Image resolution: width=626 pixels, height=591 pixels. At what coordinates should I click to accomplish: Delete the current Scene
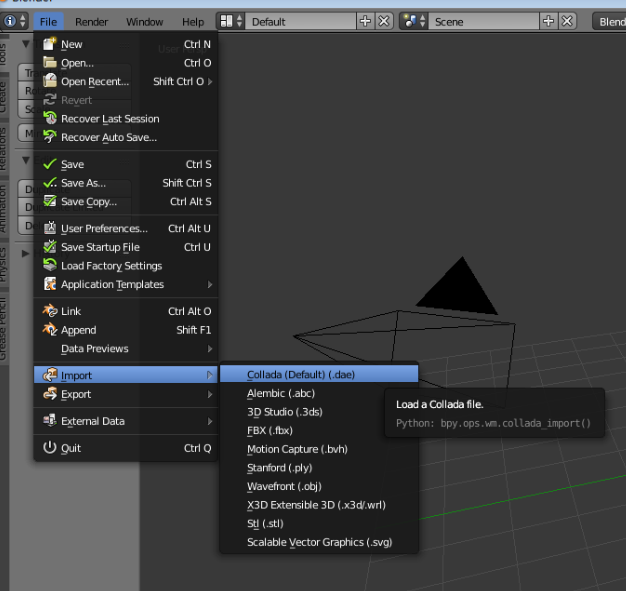[567, 21]
